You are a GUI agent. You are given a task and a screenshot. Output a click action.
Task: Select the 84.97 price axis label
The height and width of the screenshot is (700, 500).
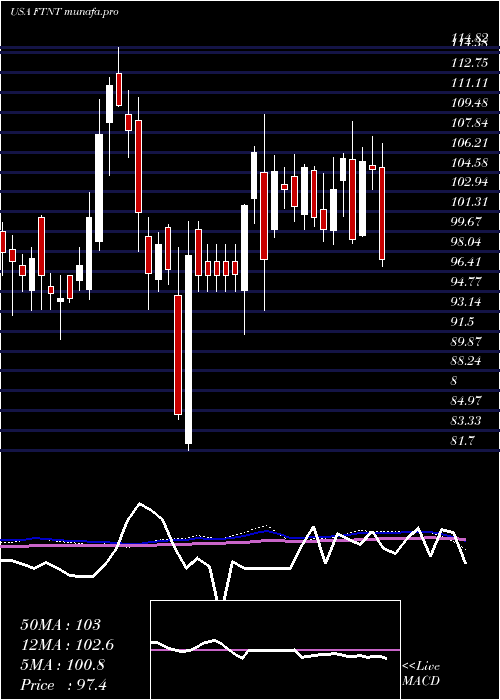467,401
